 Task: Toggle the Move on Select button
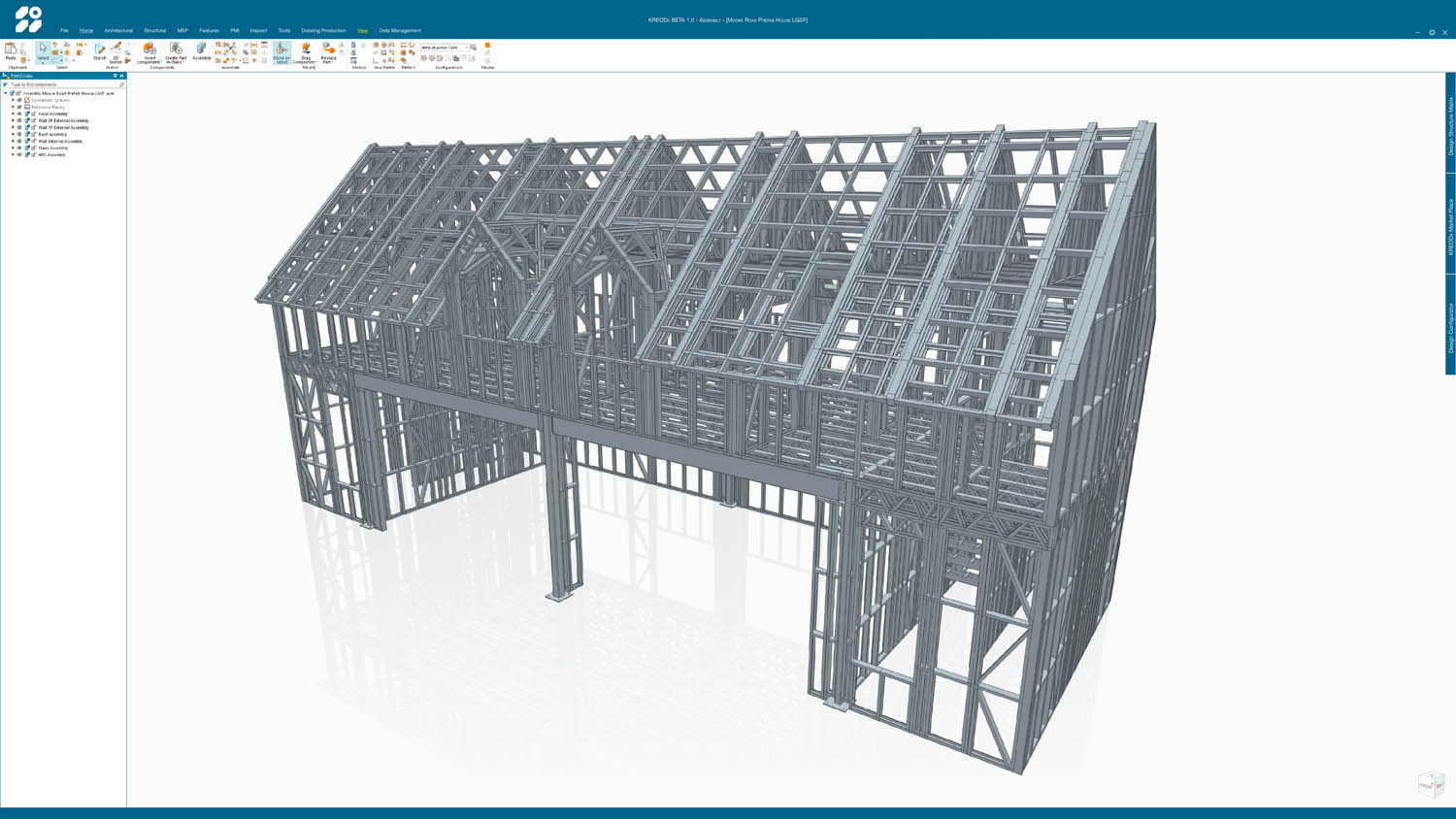click(281, 51)
